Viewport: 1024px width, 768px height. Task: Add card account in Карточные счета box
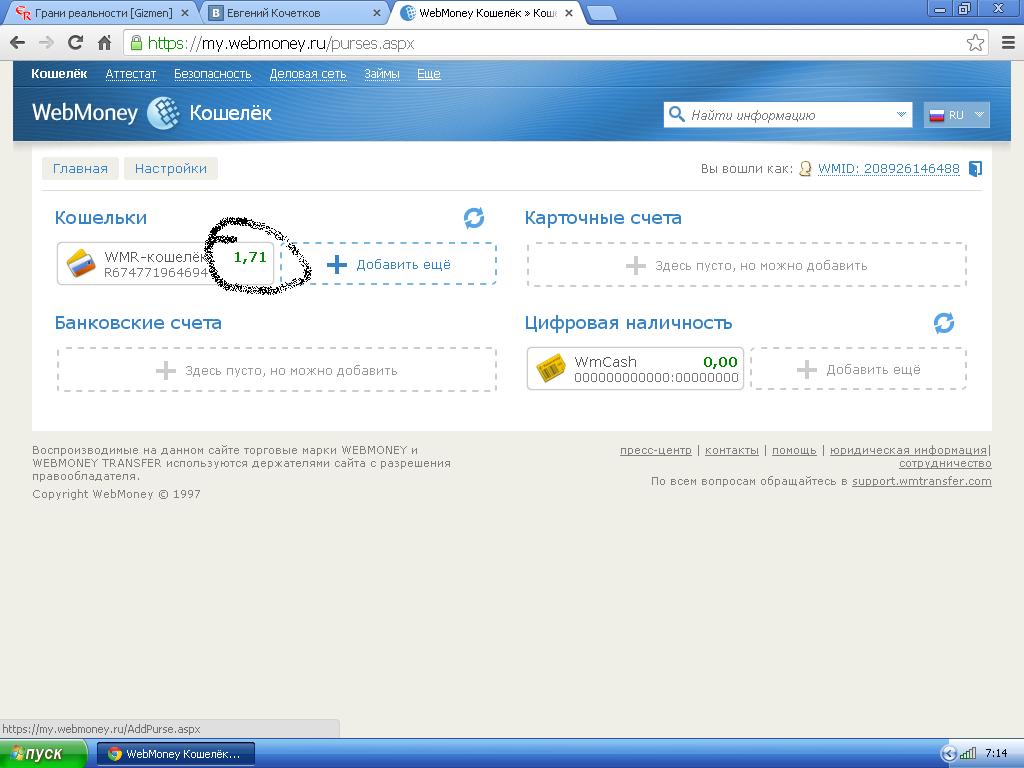pos(746,265)
